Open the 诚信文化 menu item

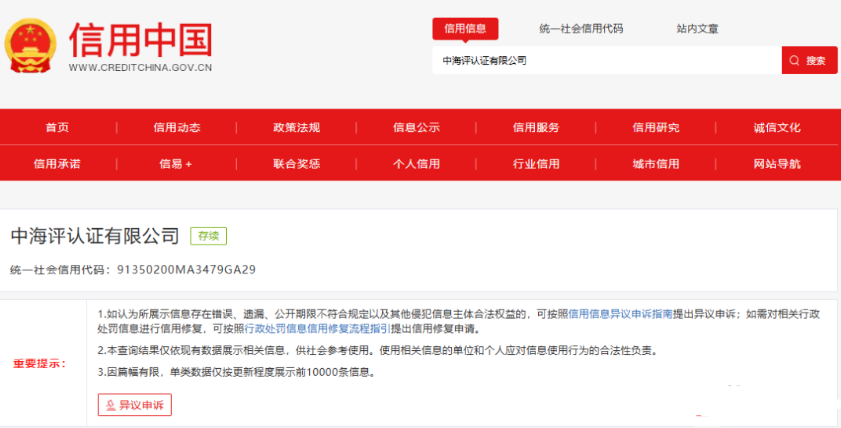coord(777,127)
